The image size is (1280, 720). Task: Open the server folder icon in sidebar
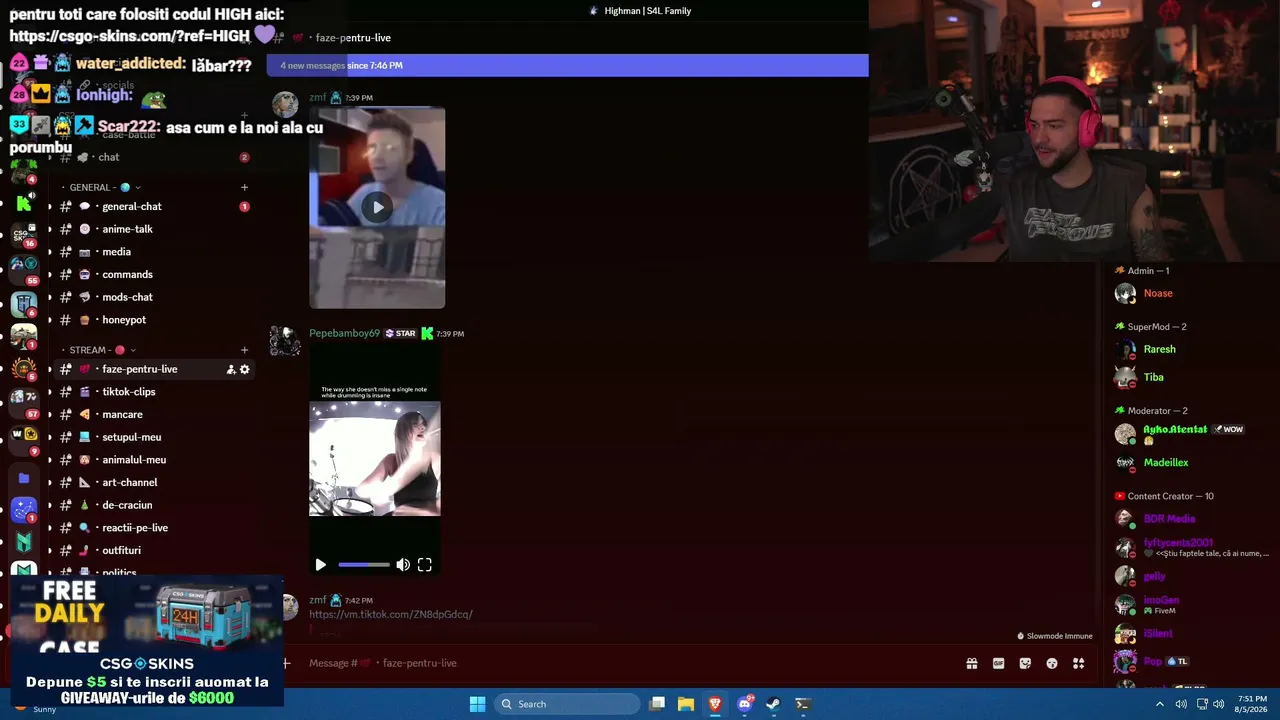pos(24,478)
